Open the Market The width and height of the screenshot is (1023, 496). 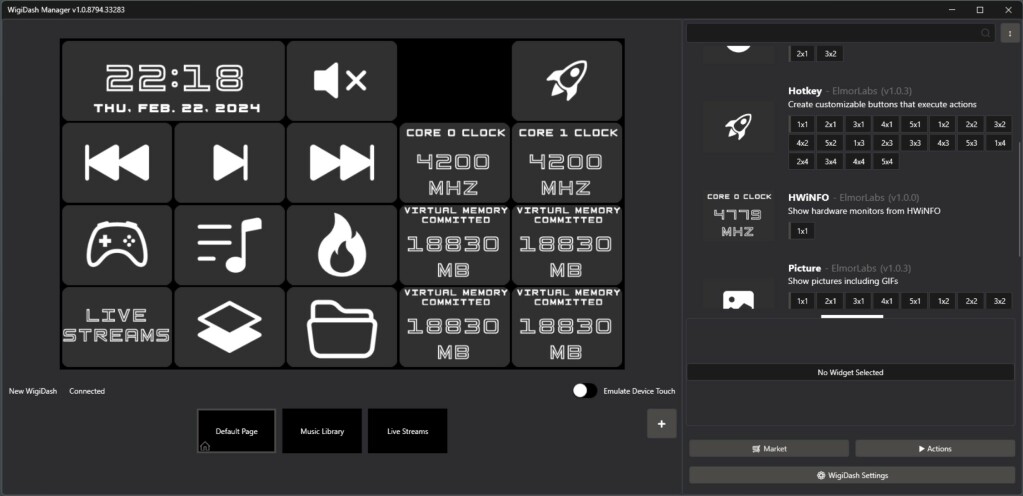pos(768,449)
